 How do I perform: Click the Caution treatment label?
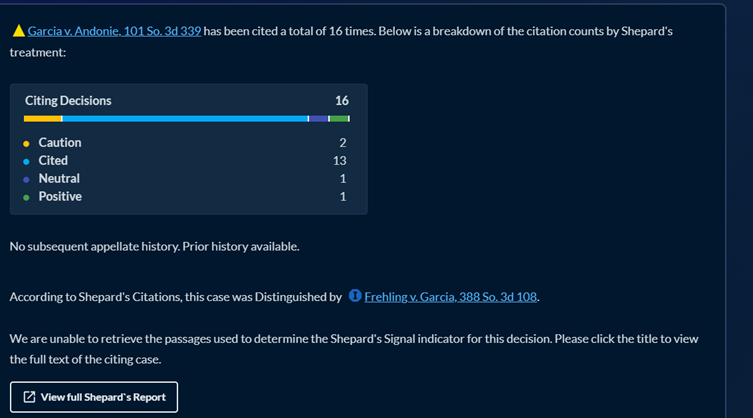(60, 143)
